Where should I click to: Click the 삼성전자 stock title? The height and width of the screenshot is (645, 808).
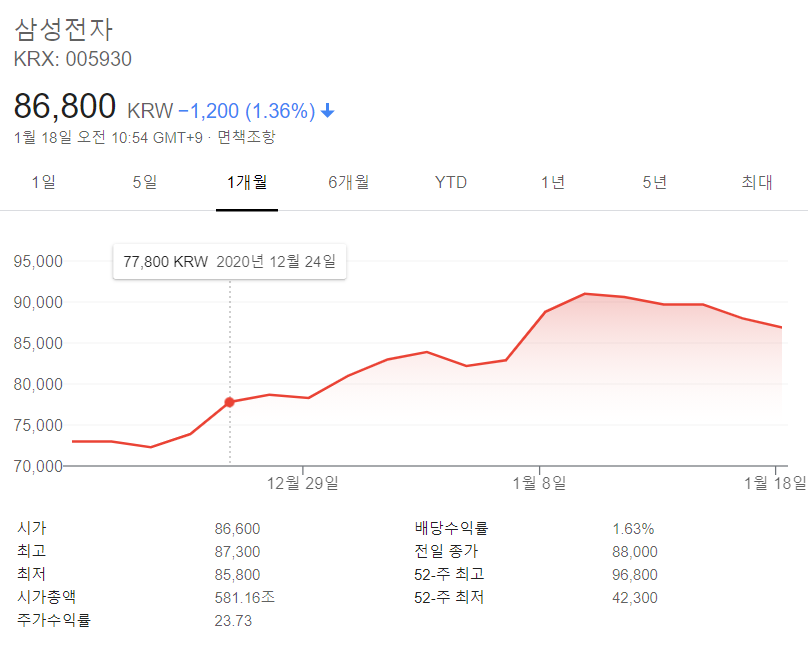[63, 29]
